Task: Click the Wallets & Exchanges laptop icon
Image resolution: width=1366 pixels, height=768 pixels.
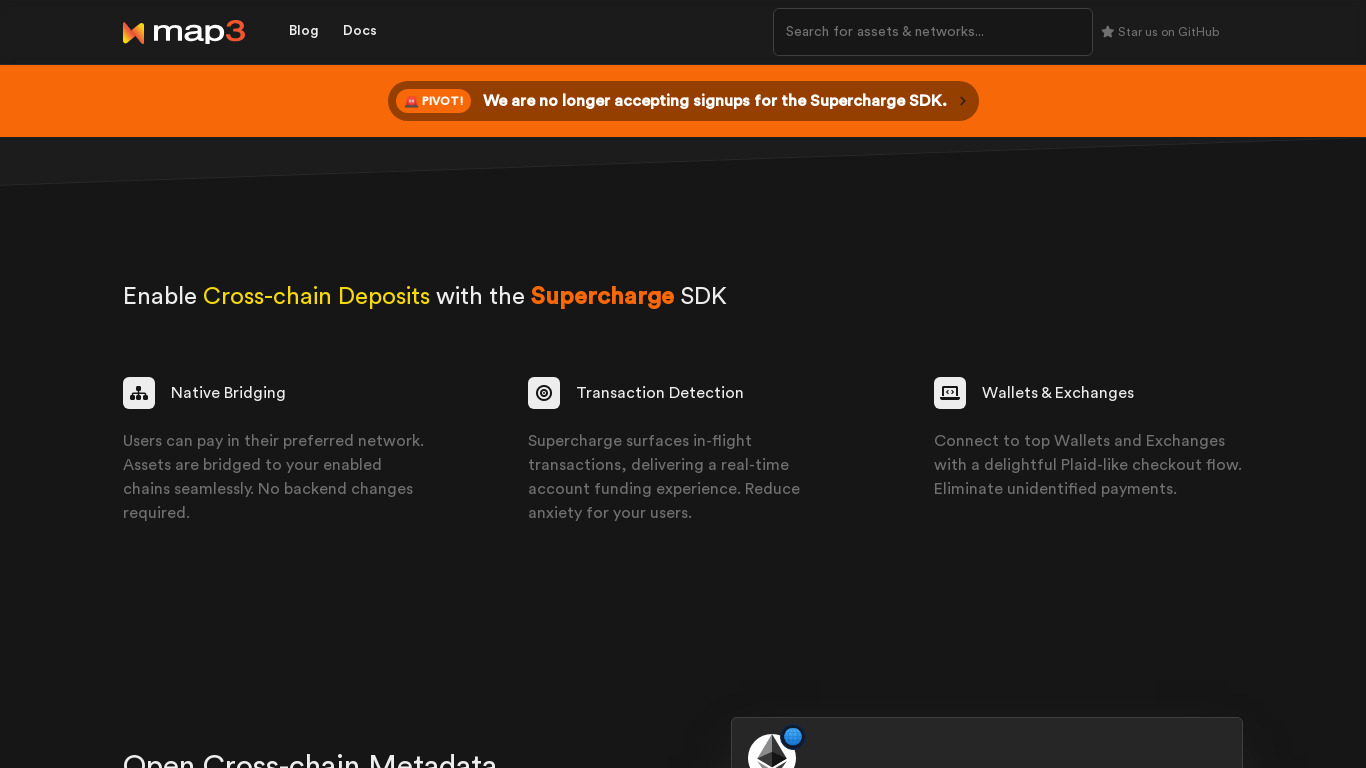Action: pyautogui.click(x=950, y=393)
